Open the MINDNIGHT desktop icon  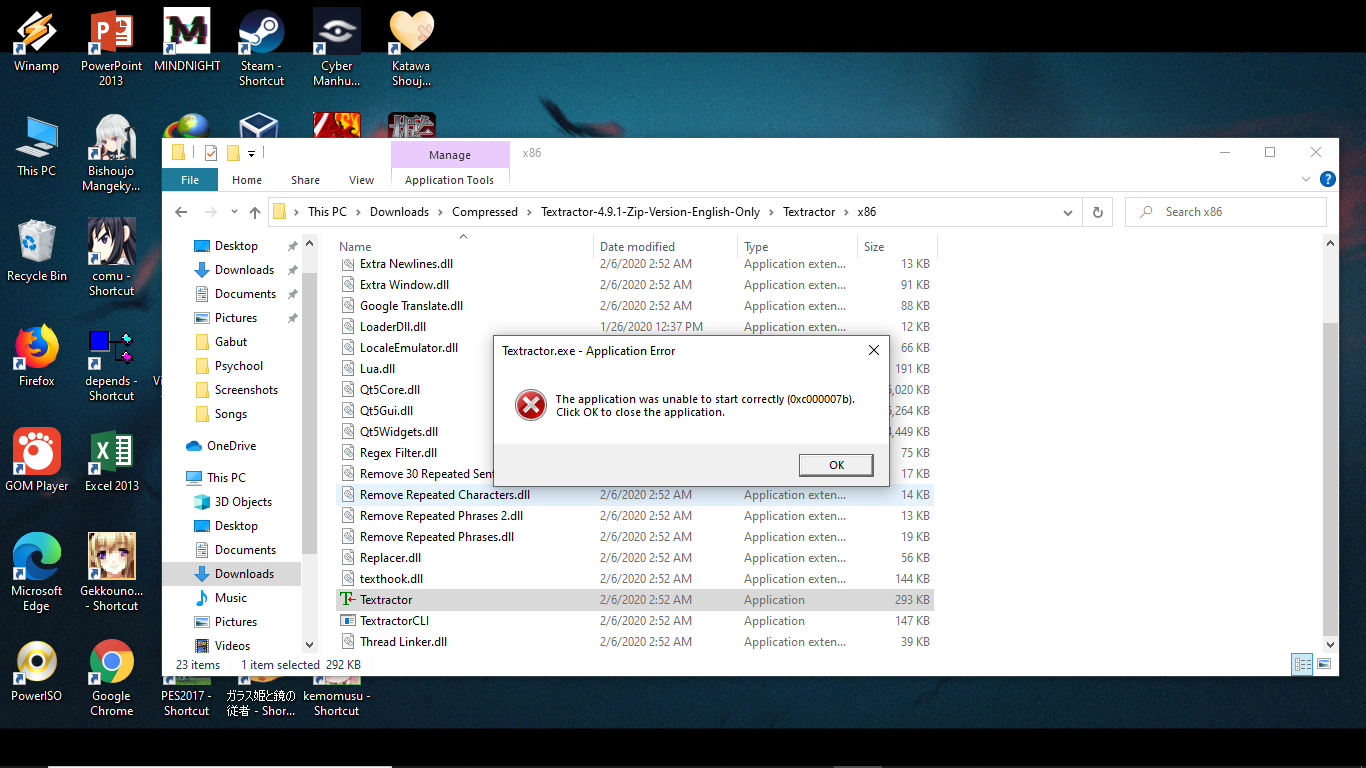pos(187,41)
